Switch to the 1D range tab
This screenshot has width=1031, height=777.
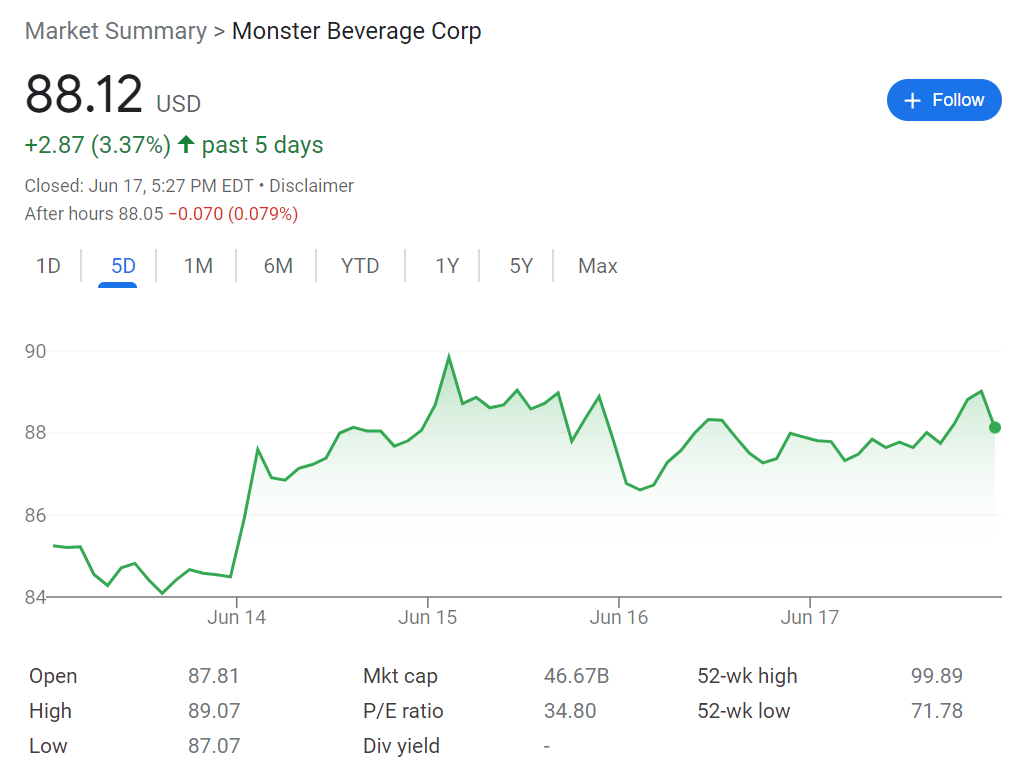(x=48, y=266)
